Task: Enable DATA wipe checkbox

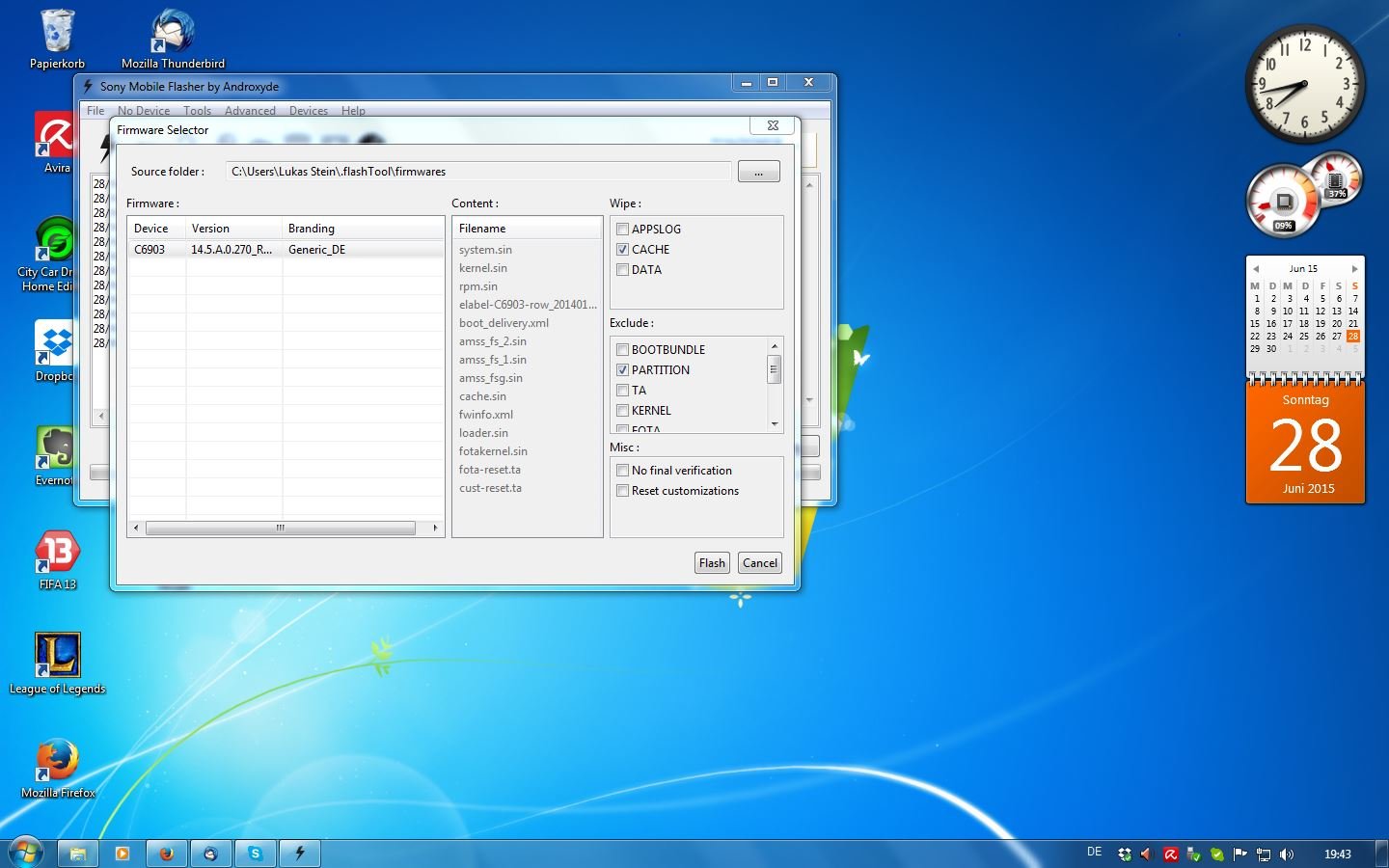Action: [x=623, y=270]
